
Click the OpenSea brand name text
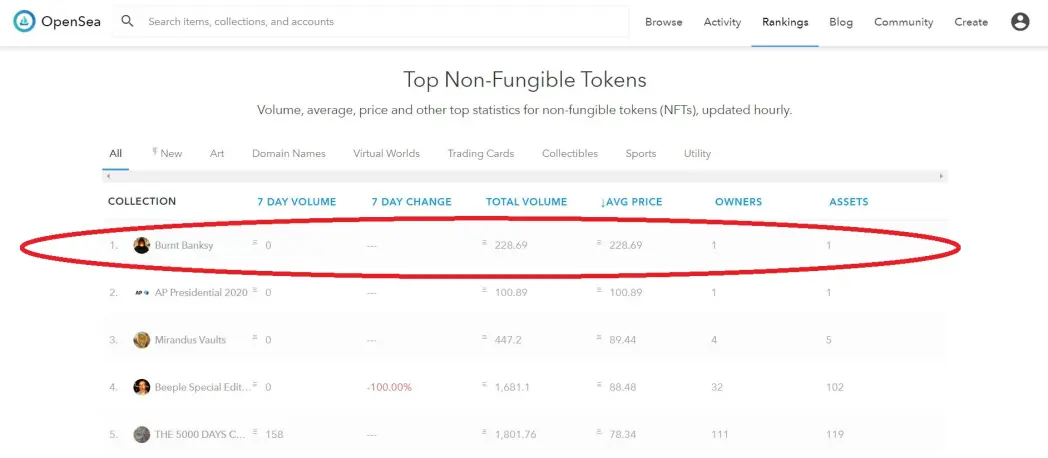click(71, 21)
